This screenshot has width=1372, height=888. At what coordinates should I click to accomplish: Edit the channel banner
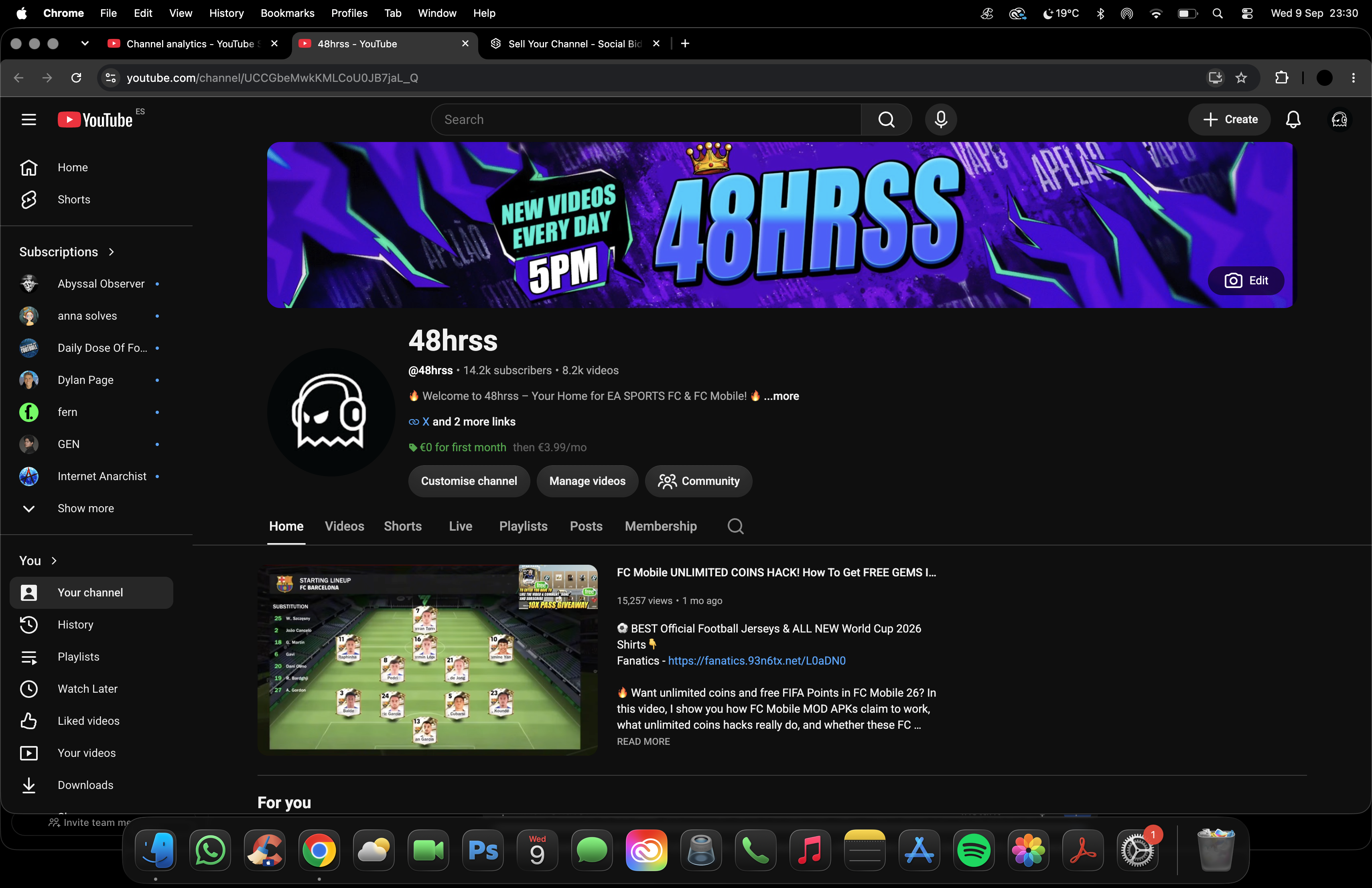[1245, 281]
